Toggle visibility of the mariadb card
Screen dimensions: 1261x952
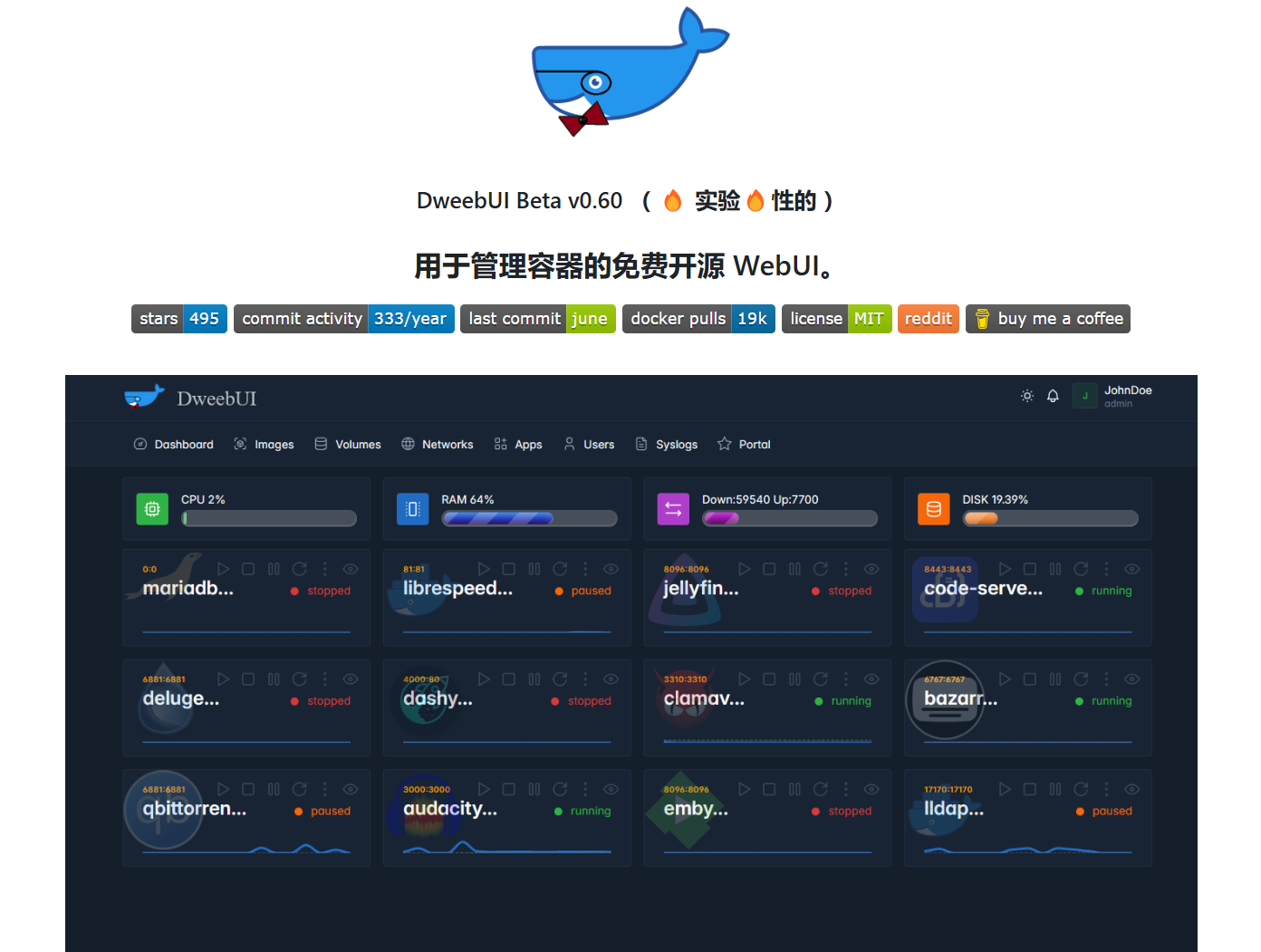click(x=351, y=569)
